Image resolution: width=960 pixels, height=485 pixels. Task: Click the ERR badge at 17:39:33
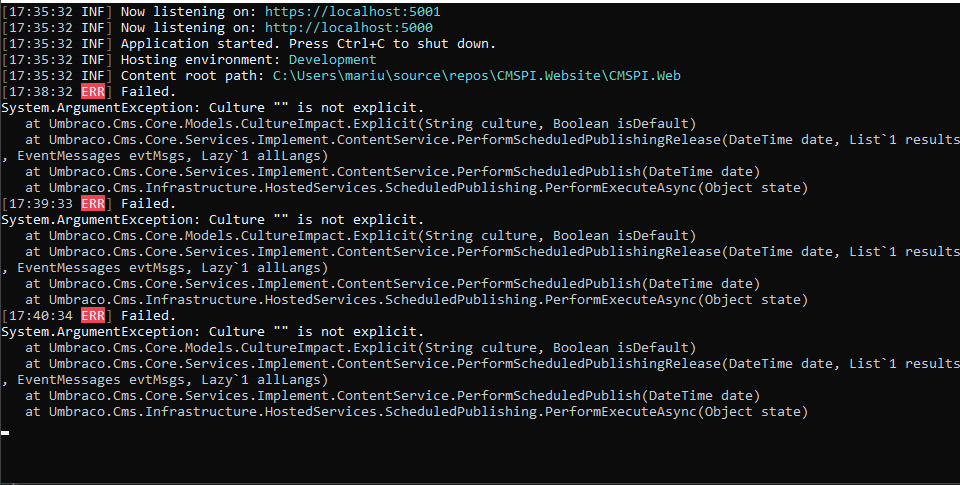pos(92,204)
